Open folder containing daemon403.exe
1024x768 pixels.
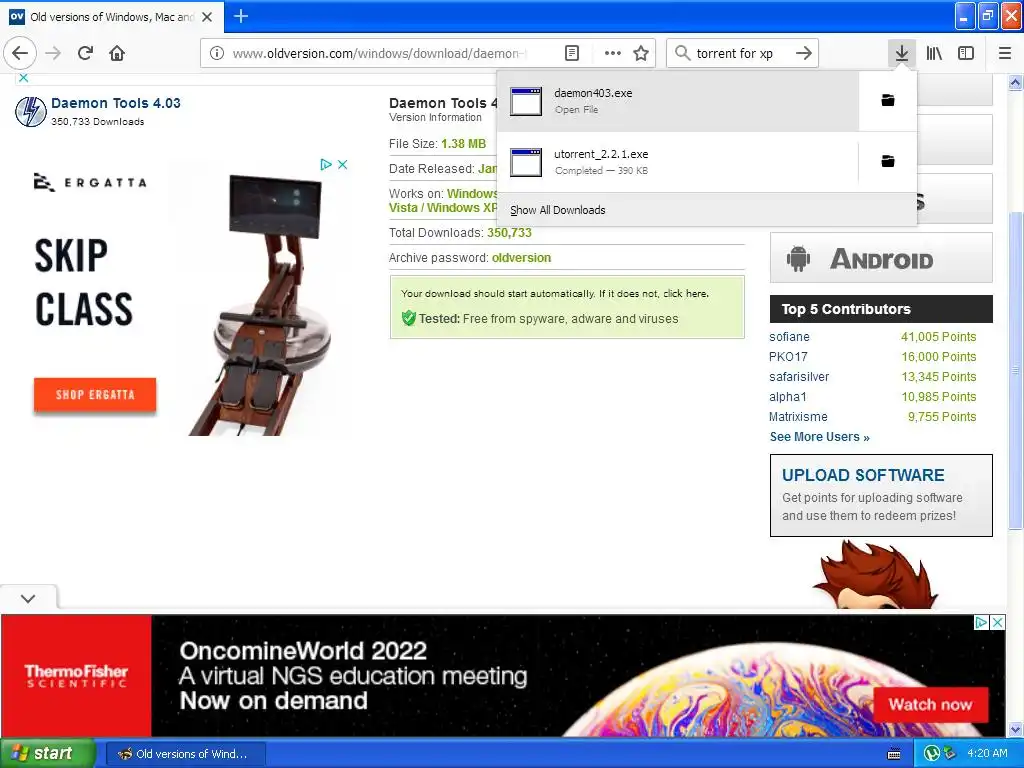click(x=888, y=101)
